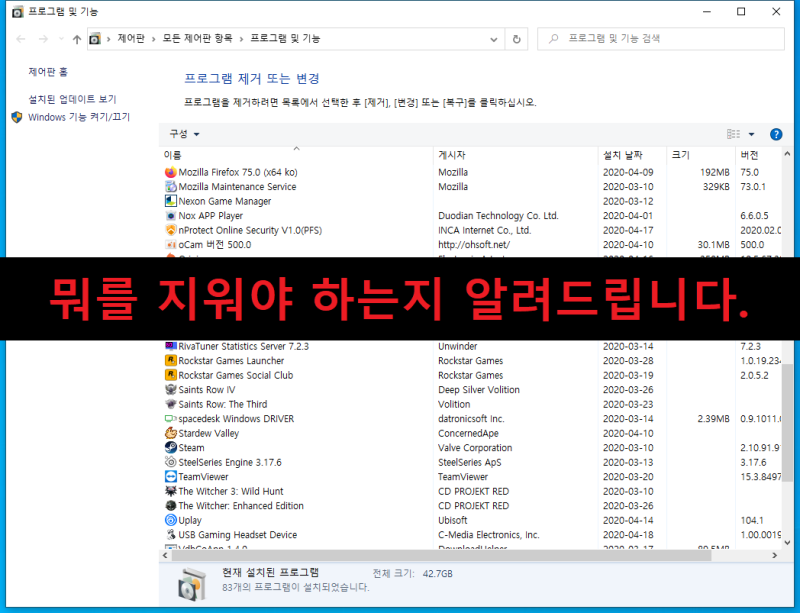Image resolution: width=800 pixels, height=613 pixels.
Task: Click the Uplay program icon
Action: [170, 520]
